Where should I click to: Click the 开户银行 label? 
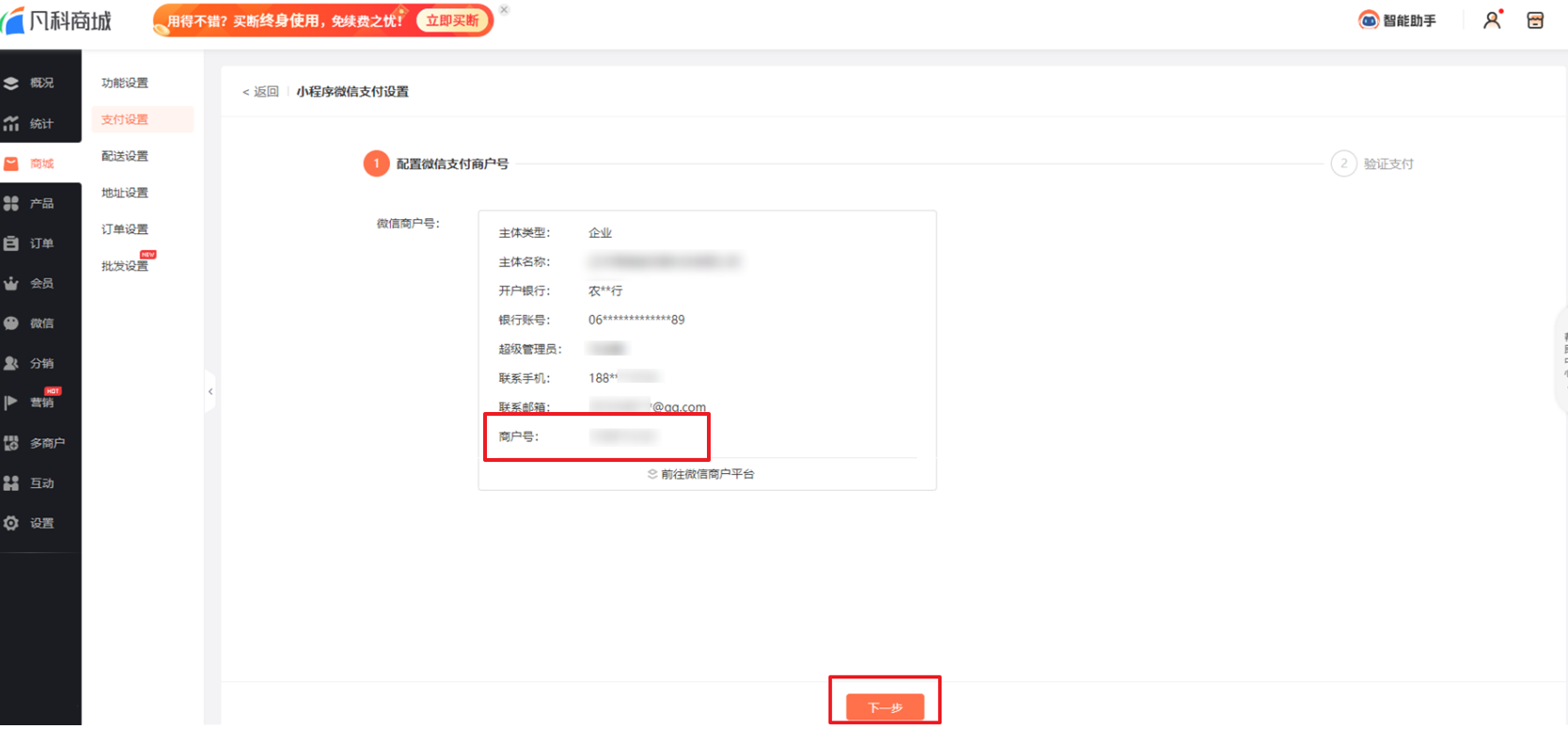(x=525, y=291)
